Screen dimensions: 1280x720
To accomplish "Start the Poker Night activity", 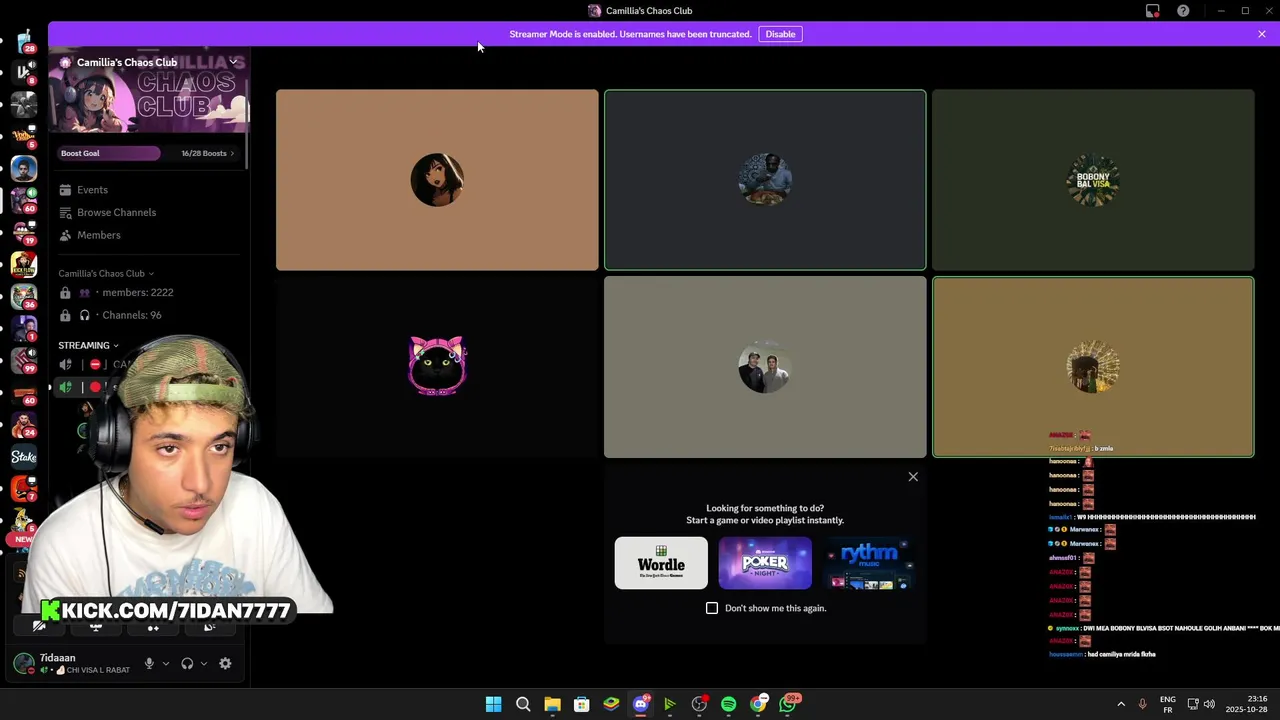I will click(x=765, y=563).
